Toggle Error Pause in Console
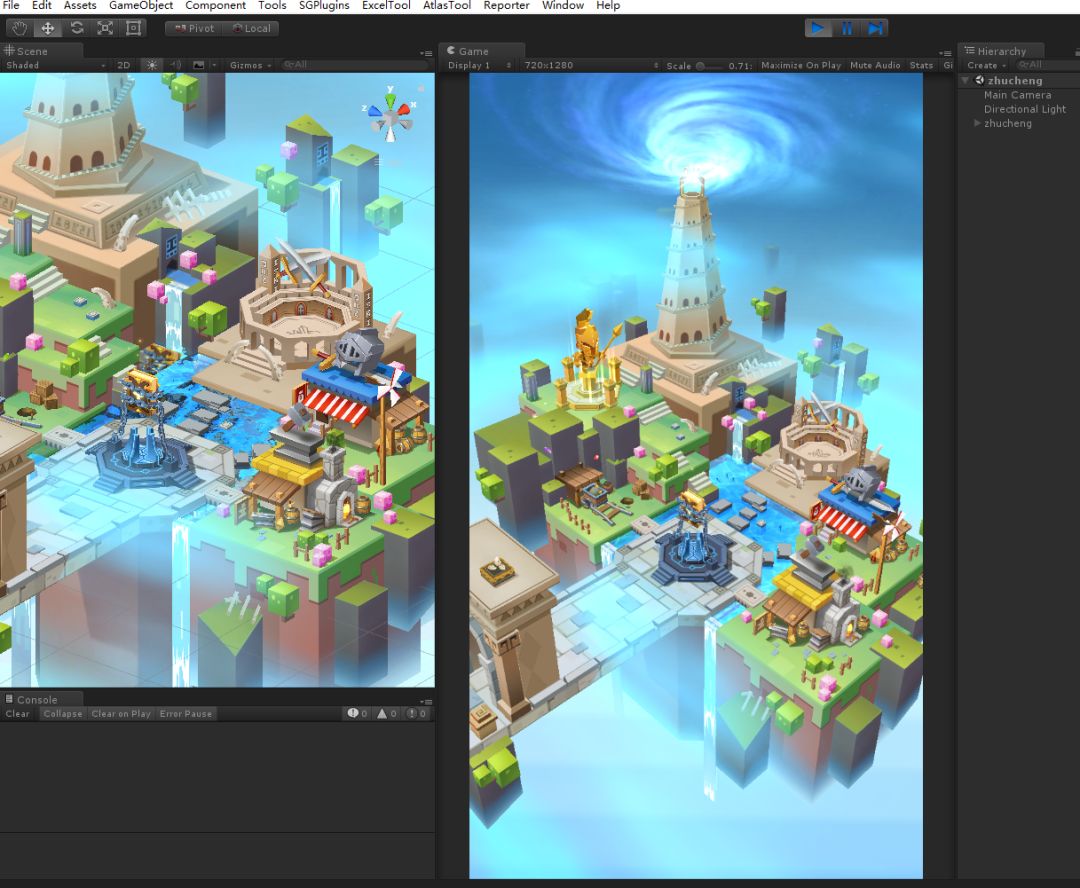 click(186, 714)
